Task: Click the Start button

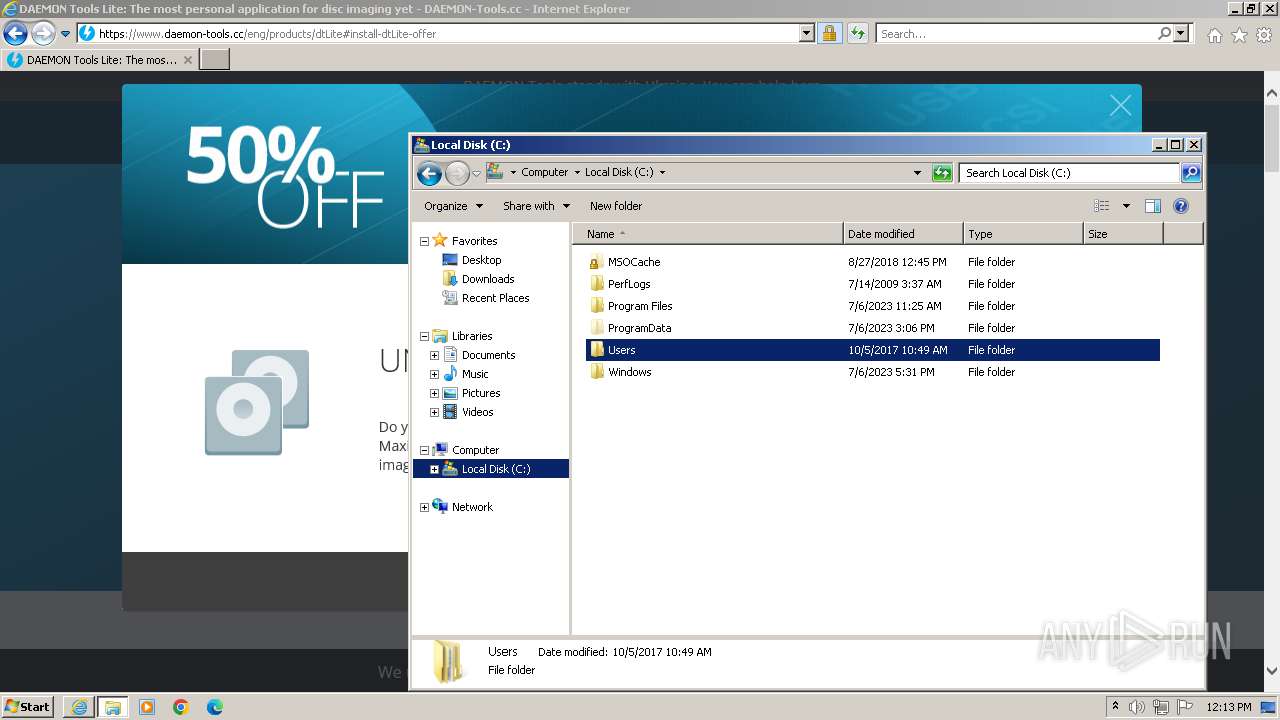Action: 27,707
